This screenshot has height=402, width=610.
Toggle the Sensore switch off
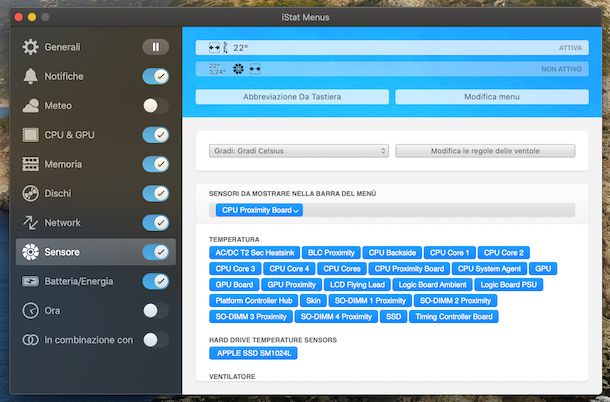point(156,252)
